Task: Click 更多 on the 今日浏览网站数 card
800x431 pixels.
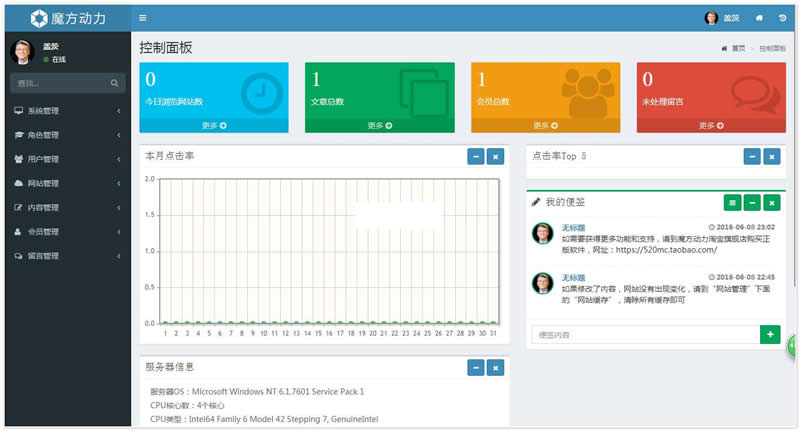Action: click(213, 126)
